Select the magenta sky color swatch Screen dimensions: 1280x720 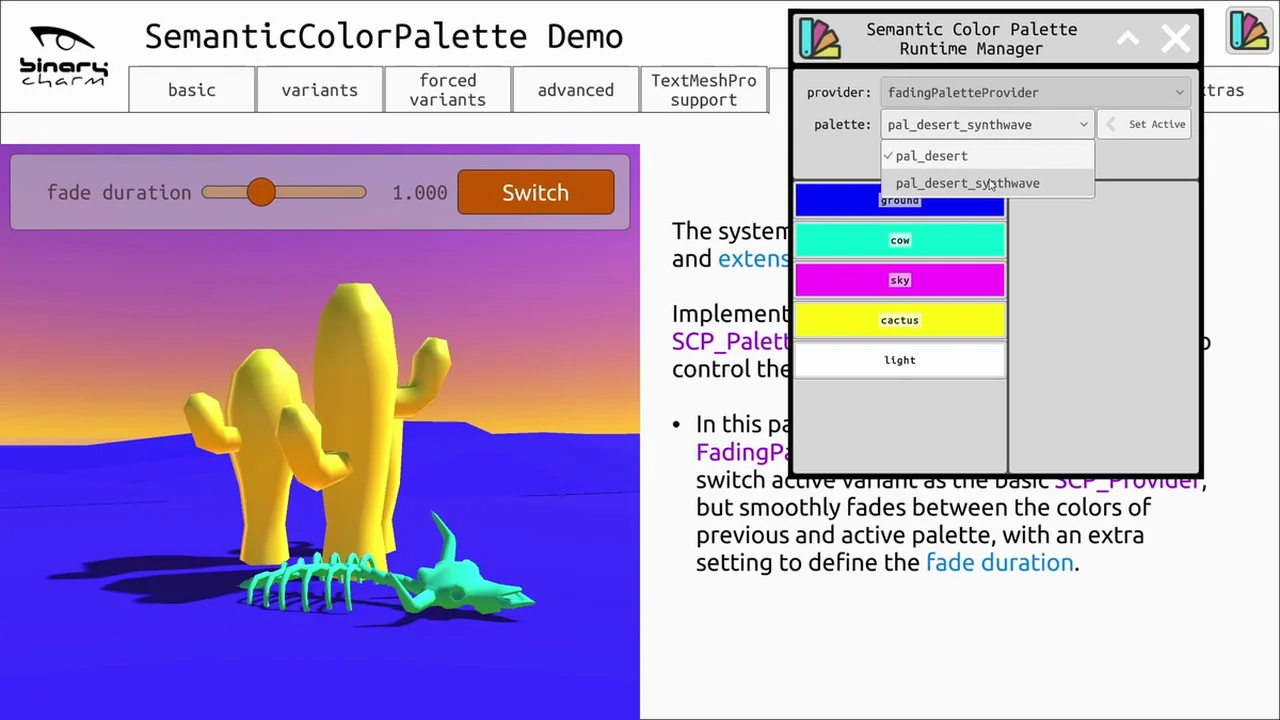[x=899, y=280]
